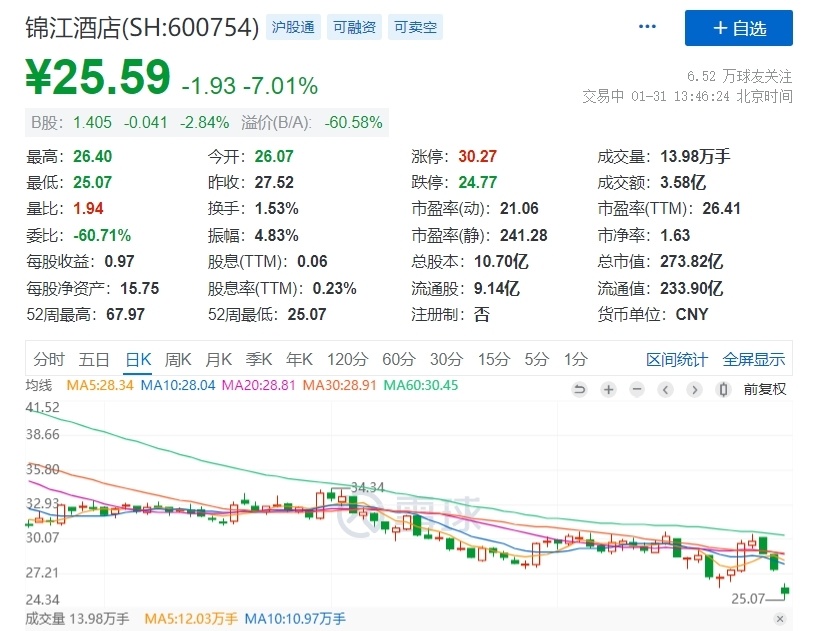Click the 全屏显示 fullscreen link
This screenshot has height=631, width=816.
click(754, 359)
